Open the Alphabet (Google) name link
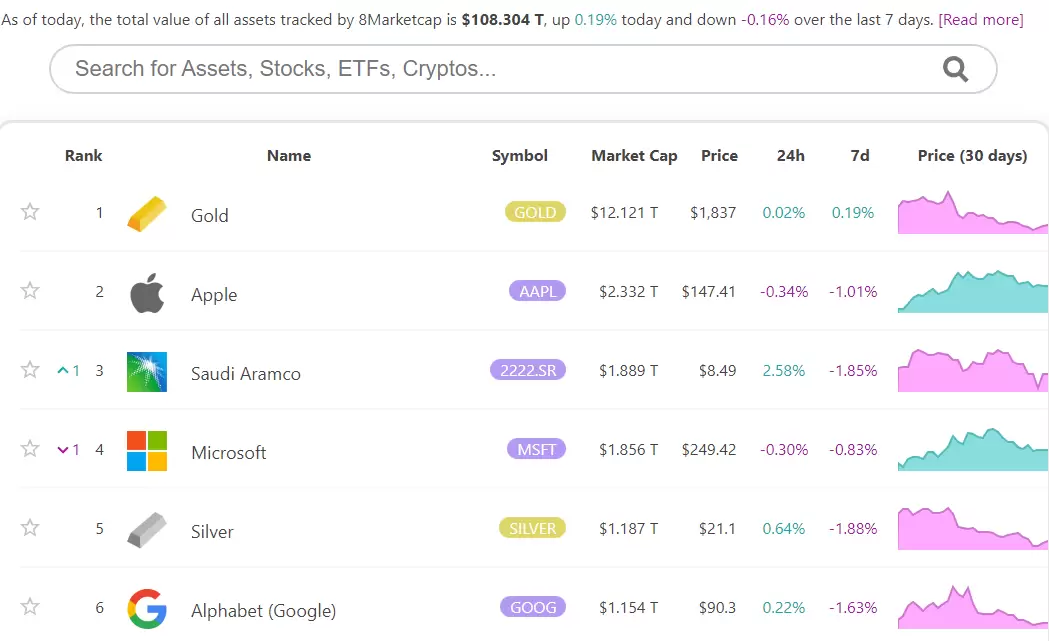This screenshot has width=1049, height=641. [264, 611]
